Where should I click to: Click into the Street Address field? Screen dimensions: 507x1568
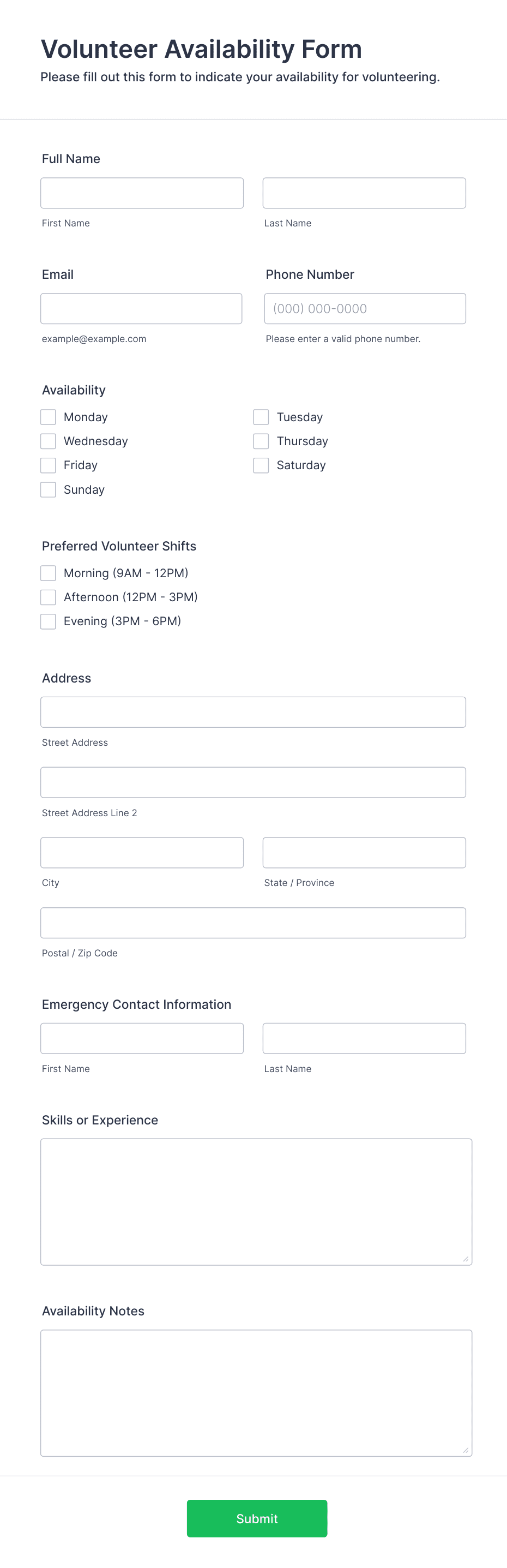[x=253, y=711]
